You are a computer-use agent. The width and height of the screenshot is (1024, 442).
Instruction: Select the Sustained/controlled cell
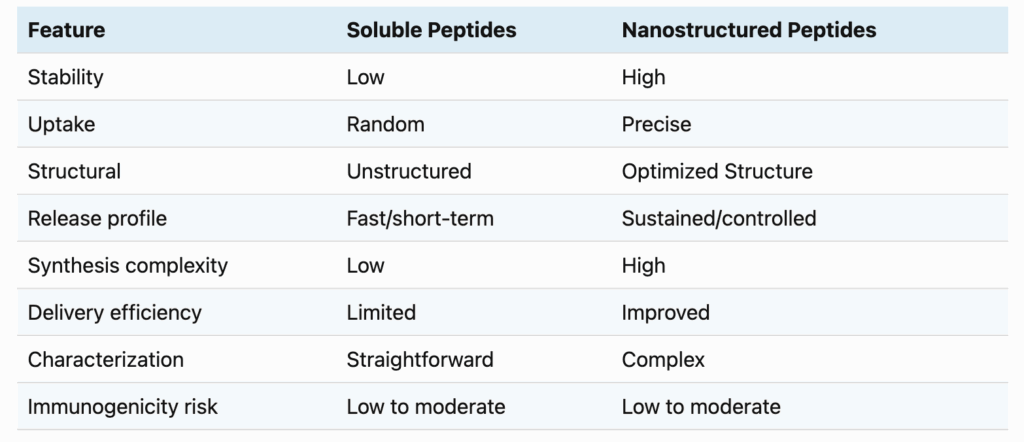719,218
